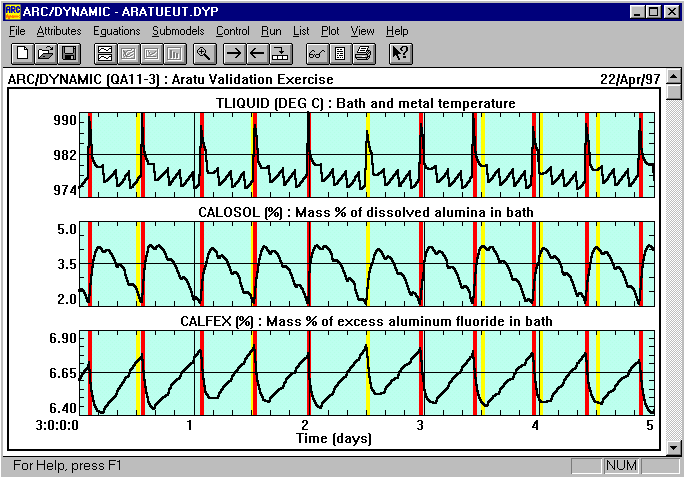Open the Run menu
684x477 pixels.
click(x=271, y=31)
